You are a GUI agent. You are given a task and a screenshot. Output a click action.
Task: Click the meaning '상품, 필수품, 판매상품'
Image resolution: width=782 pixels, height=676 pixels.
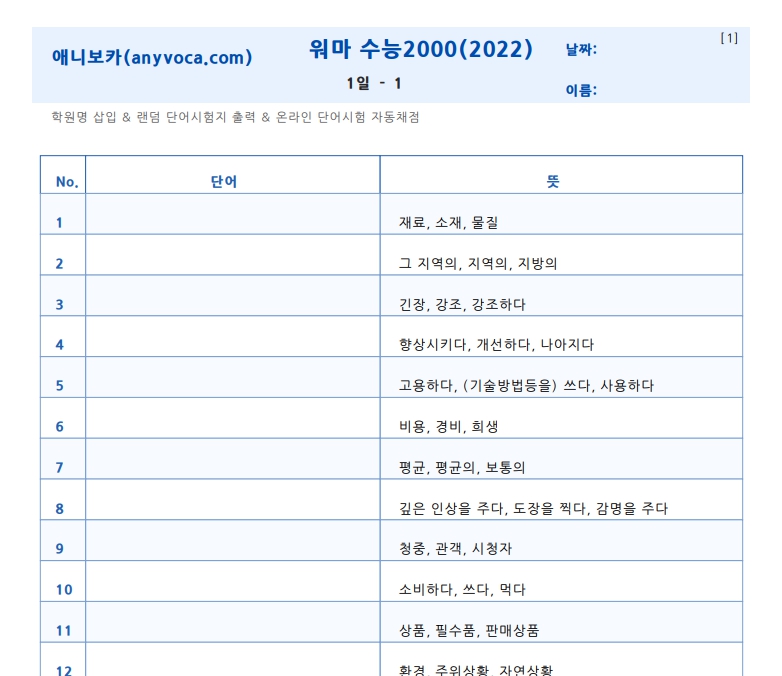pyautogui.click(x=469, y=631)
